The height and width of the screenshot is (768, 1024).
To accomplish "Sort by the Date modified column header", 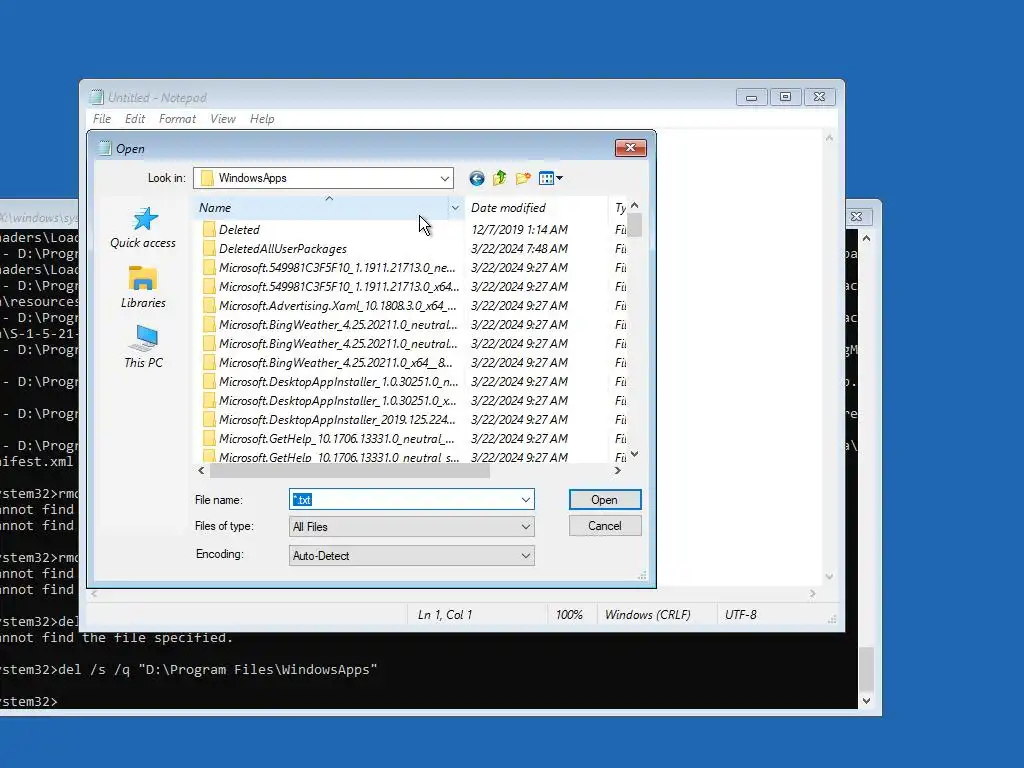I will pos(536,208).
